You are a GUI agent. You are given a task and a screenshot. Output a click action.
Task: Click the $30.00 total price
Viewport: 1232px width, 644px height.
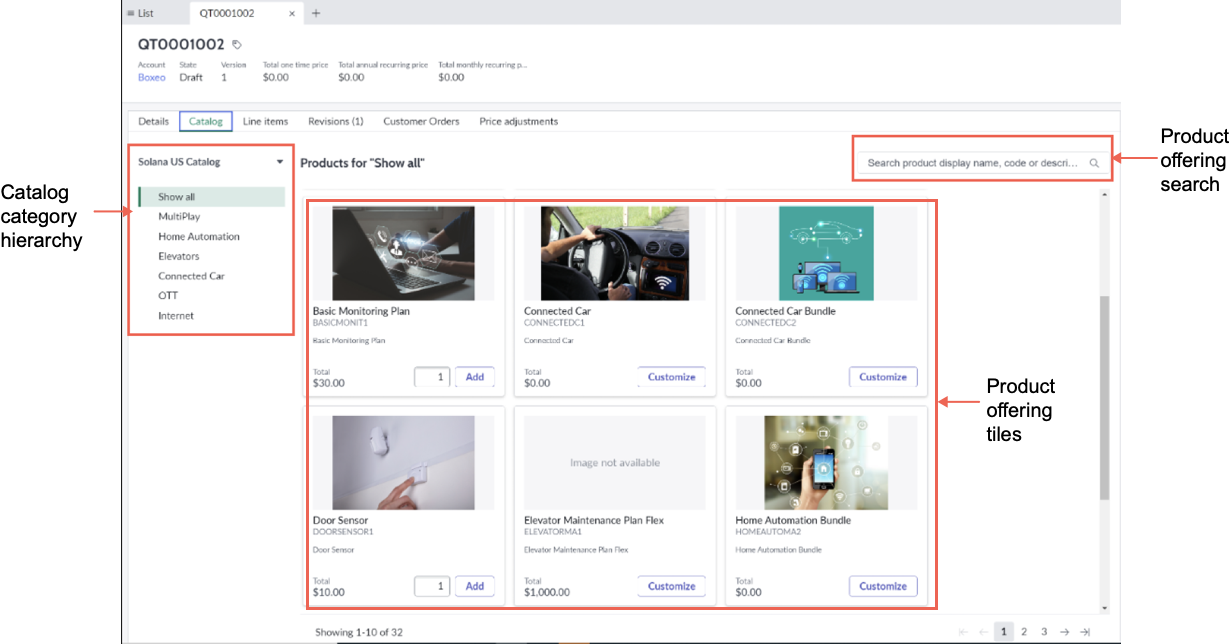(329, 383)
